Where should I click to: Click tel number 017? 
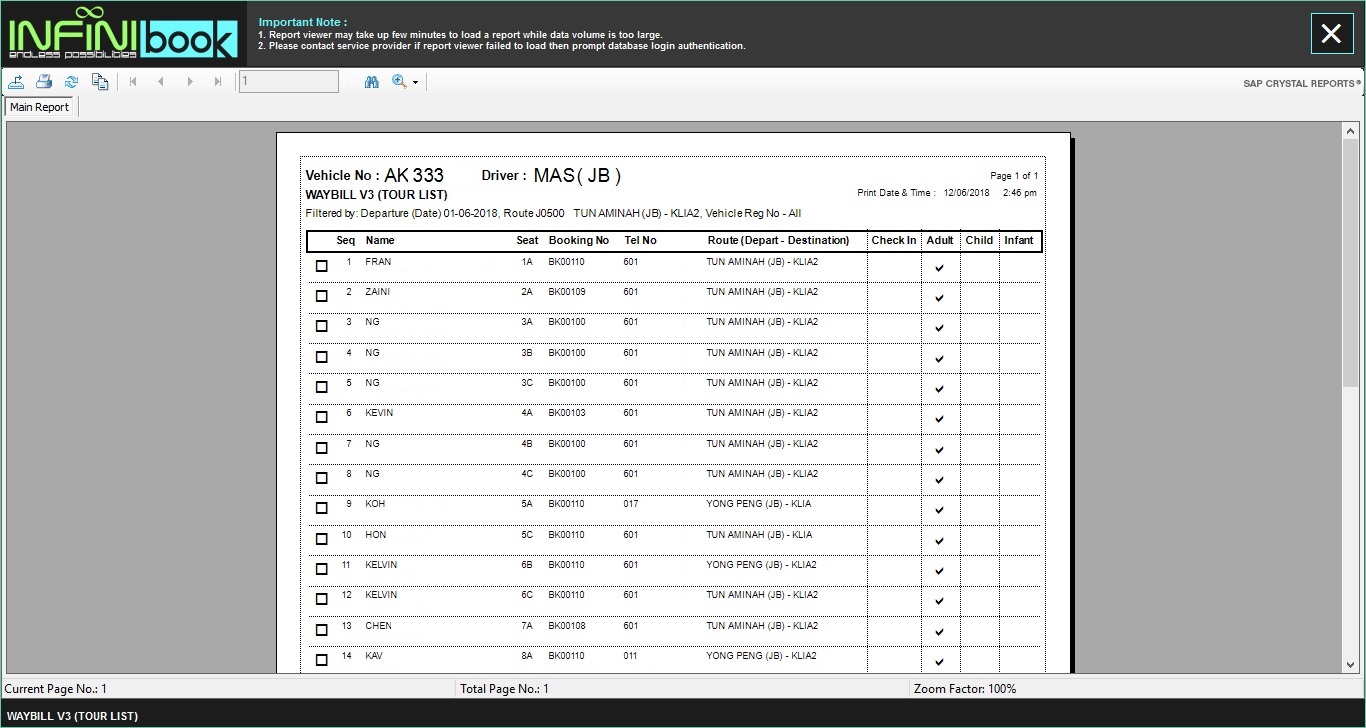[x=631, y=504]
